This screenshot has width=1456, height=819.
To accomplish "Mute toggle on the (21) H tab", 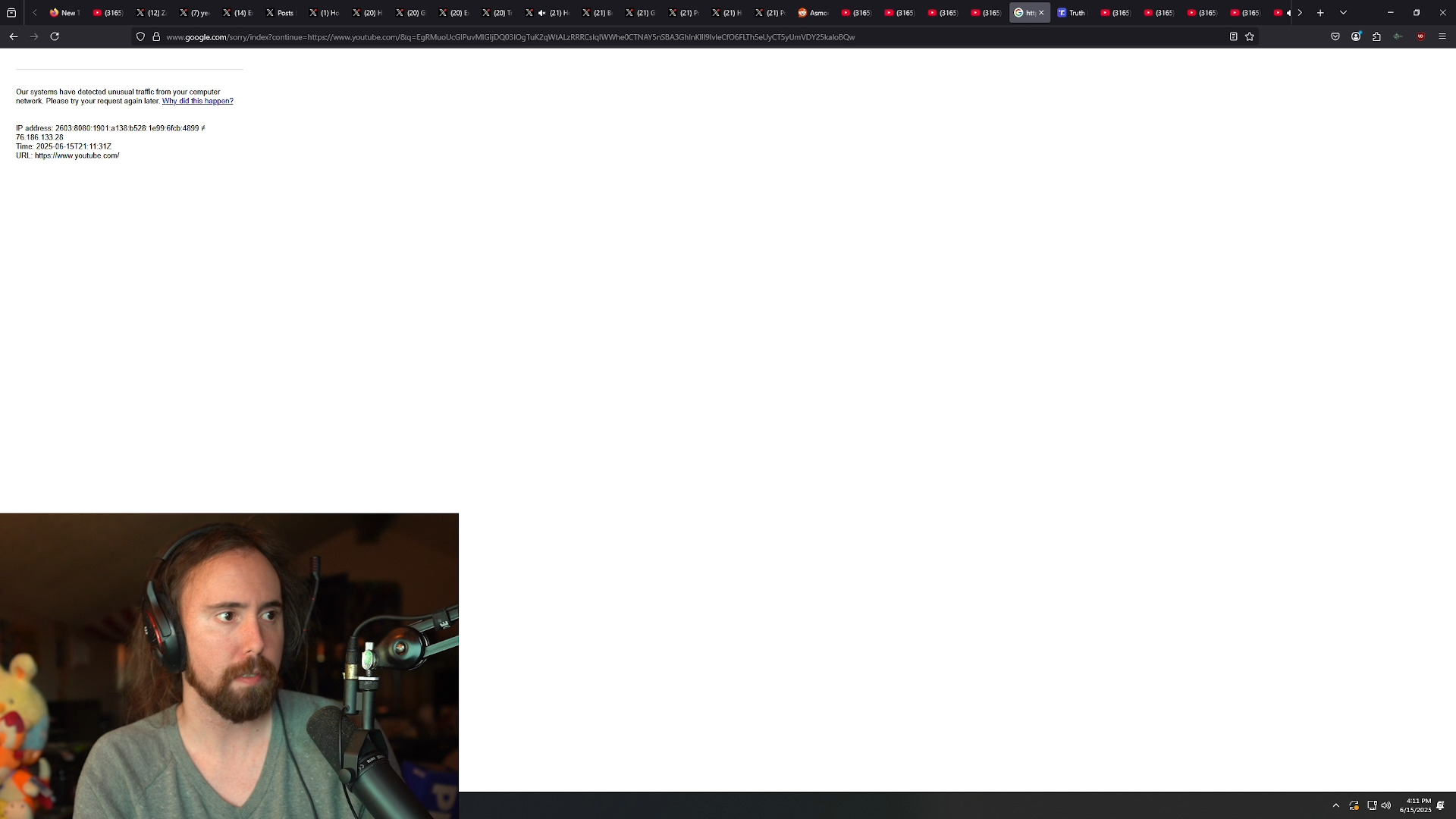I will tap(541, 13).
